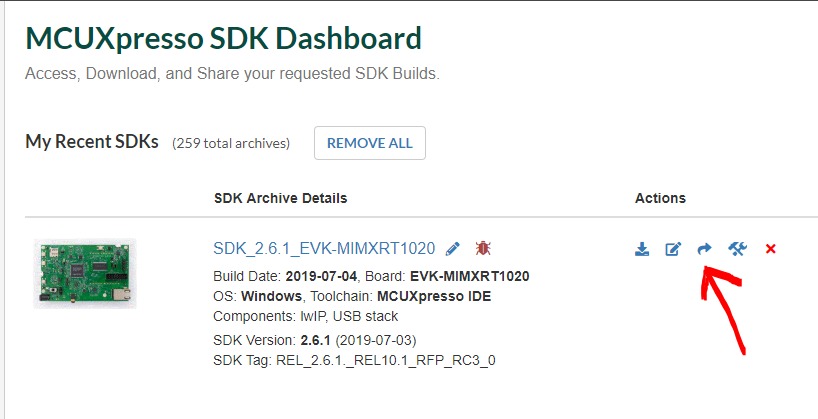Click the SDK Archive Details column header
Viewport: 818px width, 419px height.
coord(281,198)
